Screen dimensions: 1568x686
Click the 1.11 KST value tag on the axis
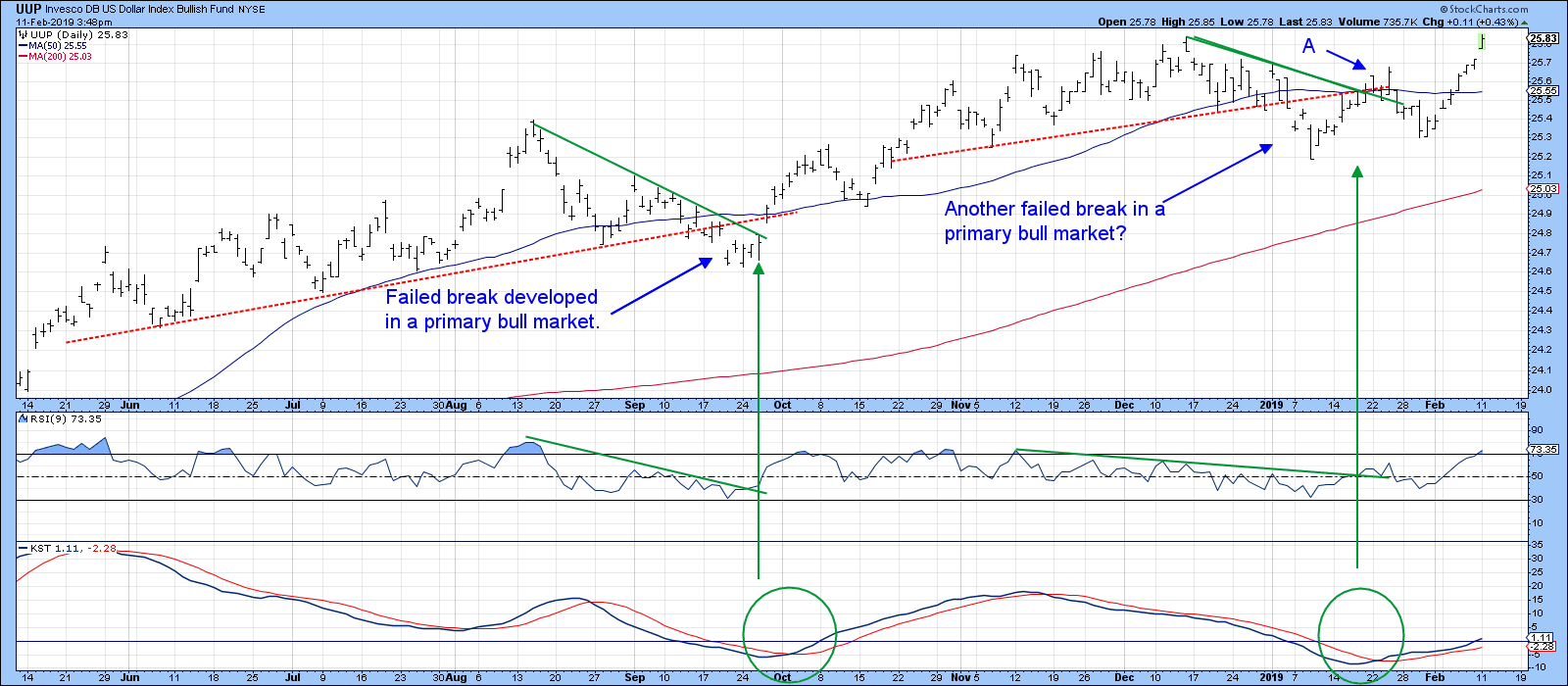[1542, 637]
